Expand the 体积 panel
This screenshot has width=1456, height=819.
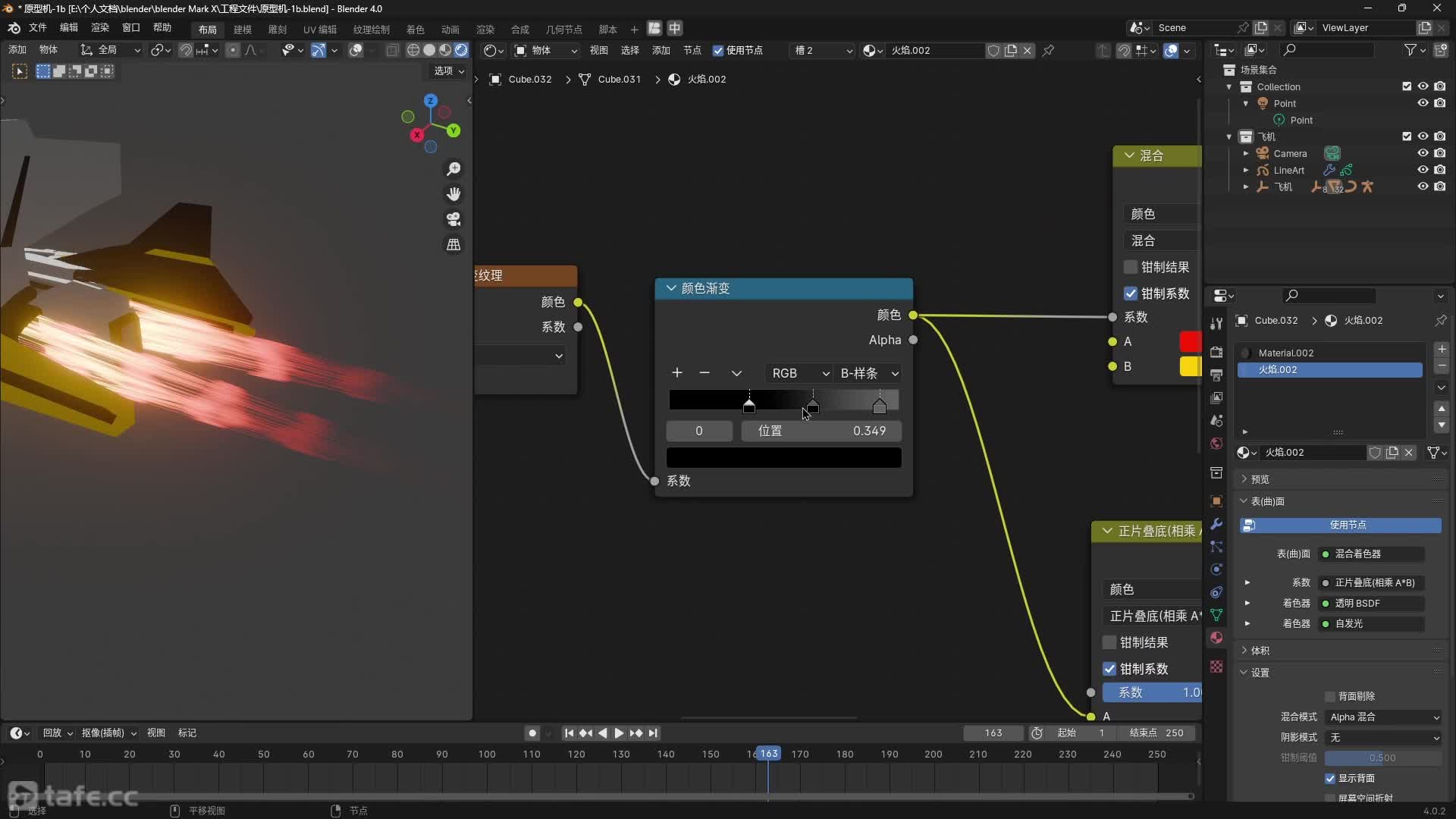[1260, 651]
